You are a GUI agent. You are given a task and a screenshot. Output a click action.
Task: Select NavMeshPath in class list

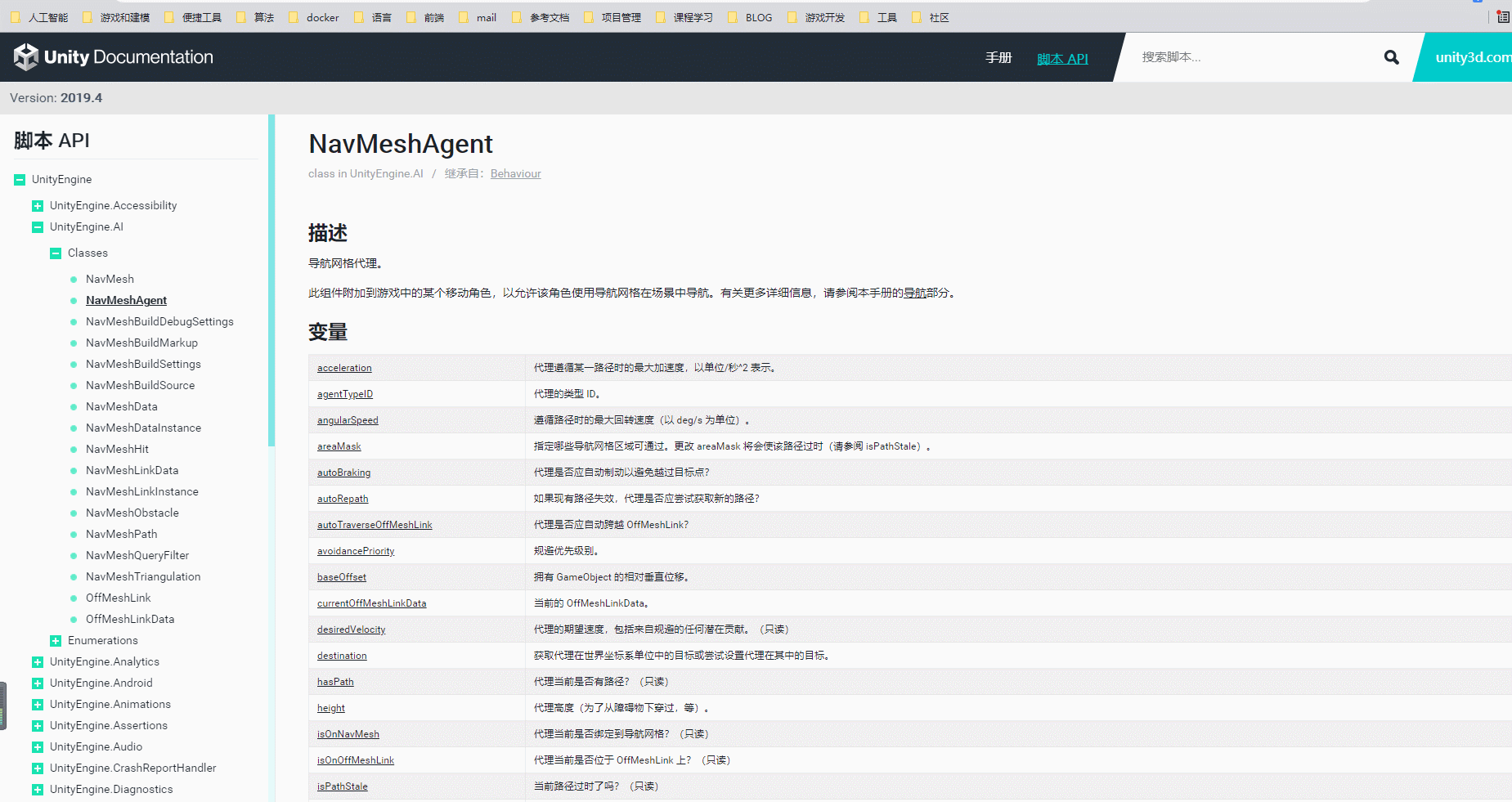coord(122,534)
